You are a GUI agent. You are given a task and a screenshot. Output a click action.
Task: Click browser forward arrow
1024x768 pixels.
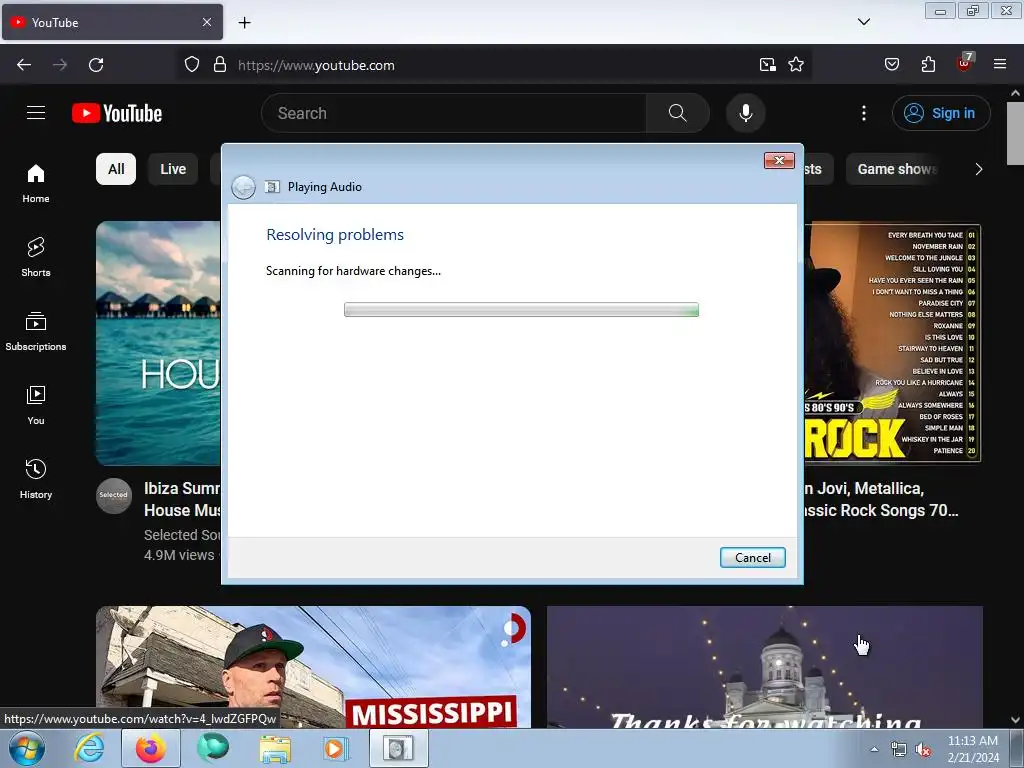tap(60, 65)
